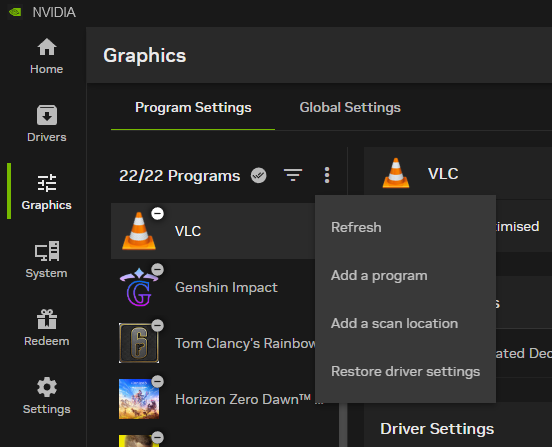Screen dimensions: 552x447
Task: Click the NVIDIA logo in title bar
Action: tap(15, 12)
